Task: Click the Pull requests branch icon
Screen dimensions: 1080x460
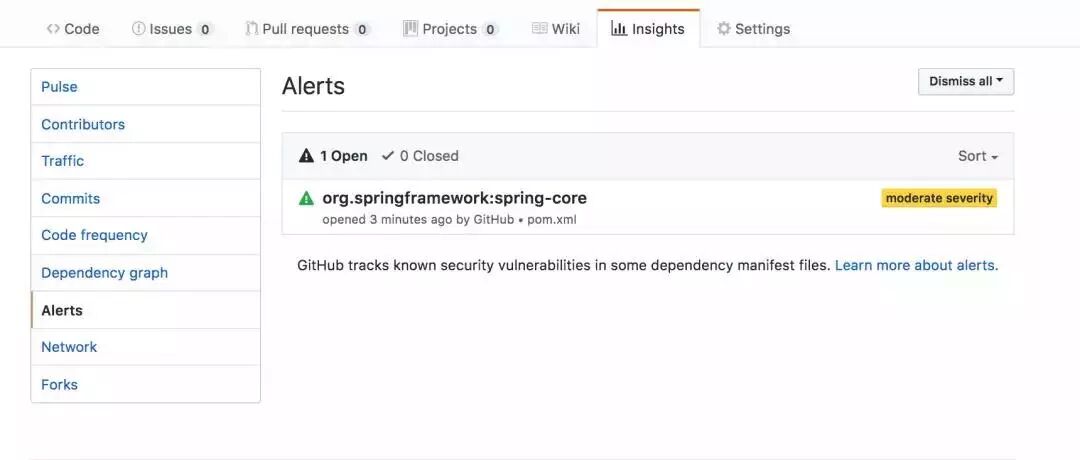Action: click(x=251, y=29)
